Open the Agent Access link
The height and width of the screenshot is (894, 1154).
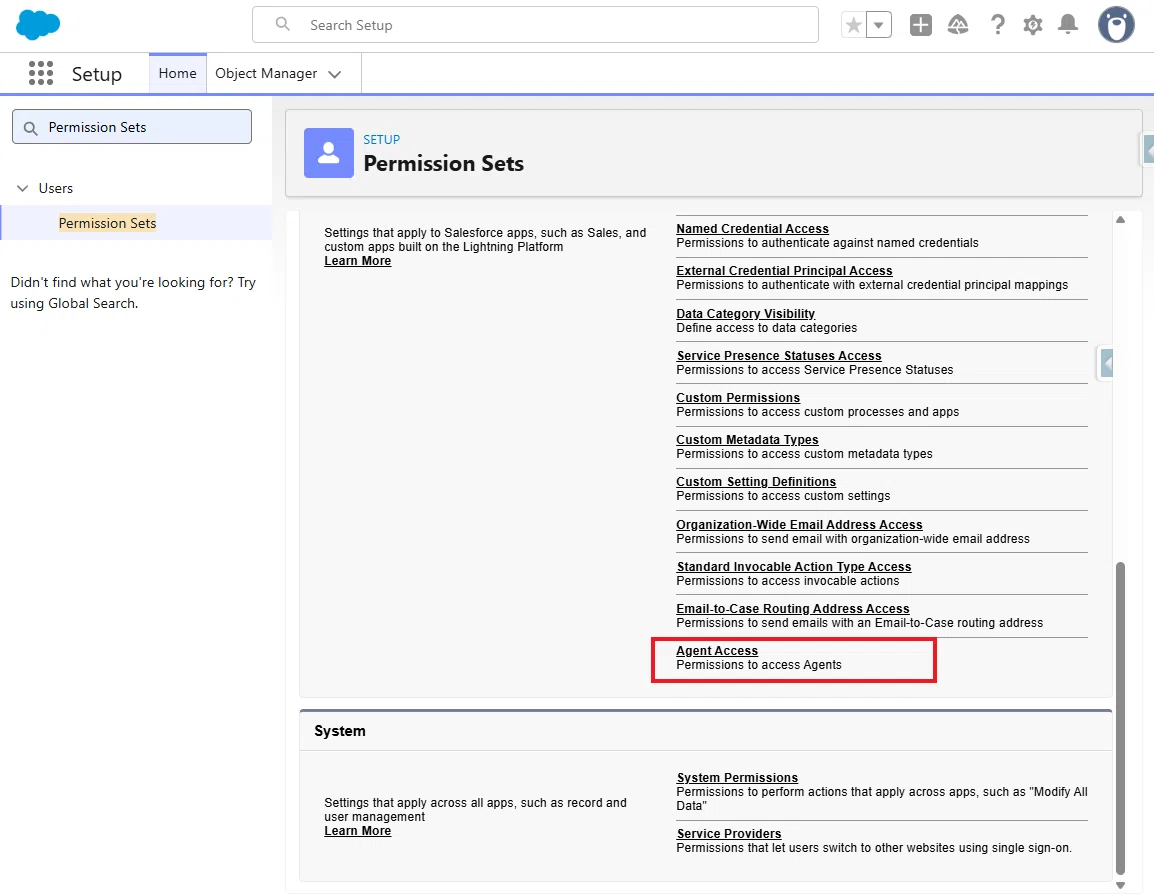717,650
